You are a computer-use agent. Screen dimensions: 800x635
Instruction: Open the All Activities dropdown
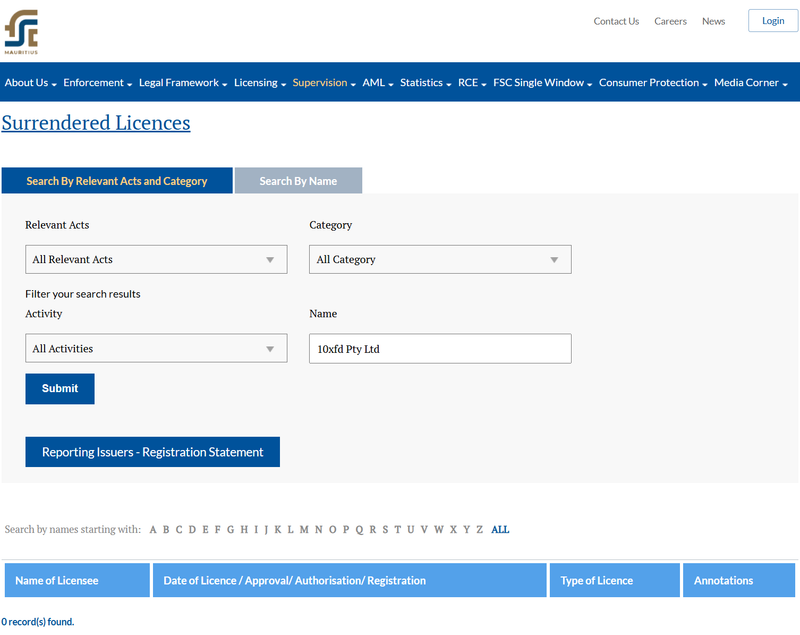point(156,348)
